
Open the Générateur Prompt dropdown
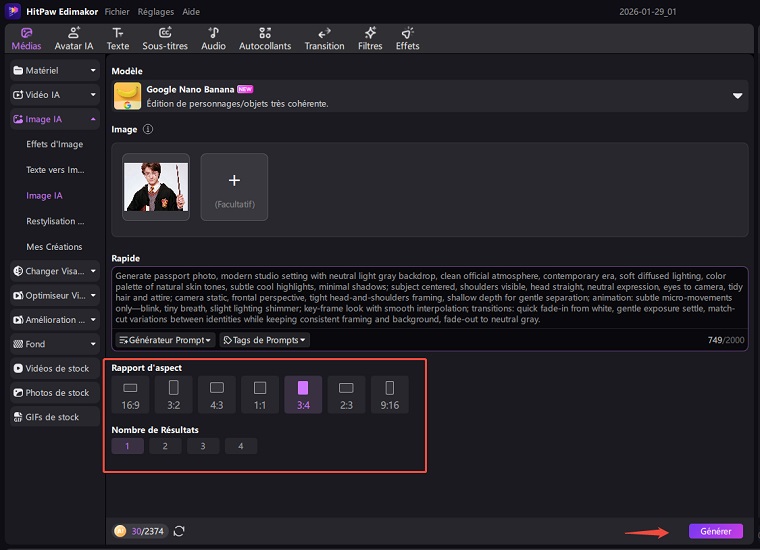165,340
